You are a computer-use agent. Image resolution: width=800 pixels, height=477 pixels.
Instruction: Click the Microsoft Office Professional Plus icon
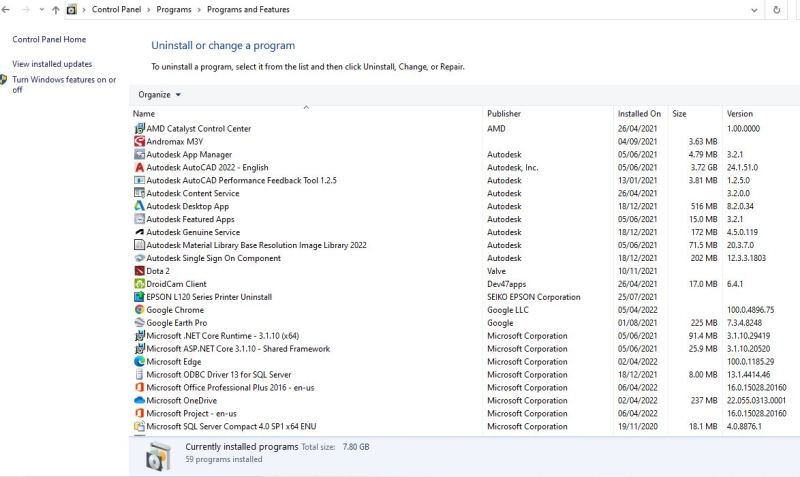coord(139,387)
